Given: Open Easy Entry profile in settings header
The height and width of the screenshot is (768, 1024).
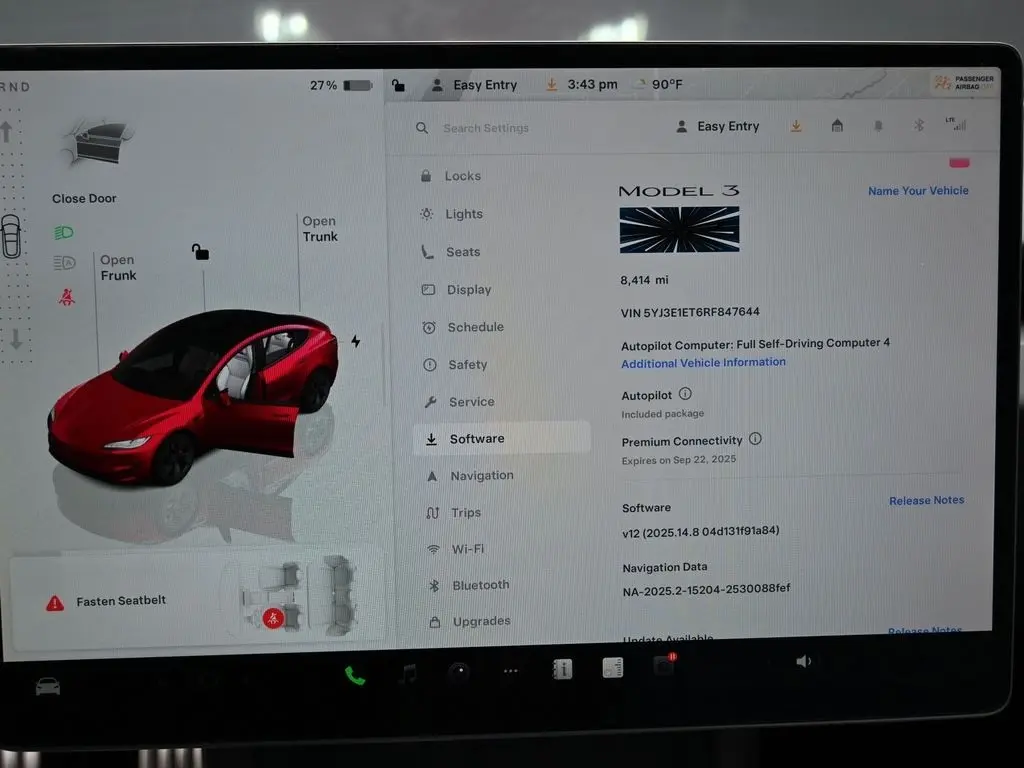Looking at the screenshot, I should [x=718, y=126].
